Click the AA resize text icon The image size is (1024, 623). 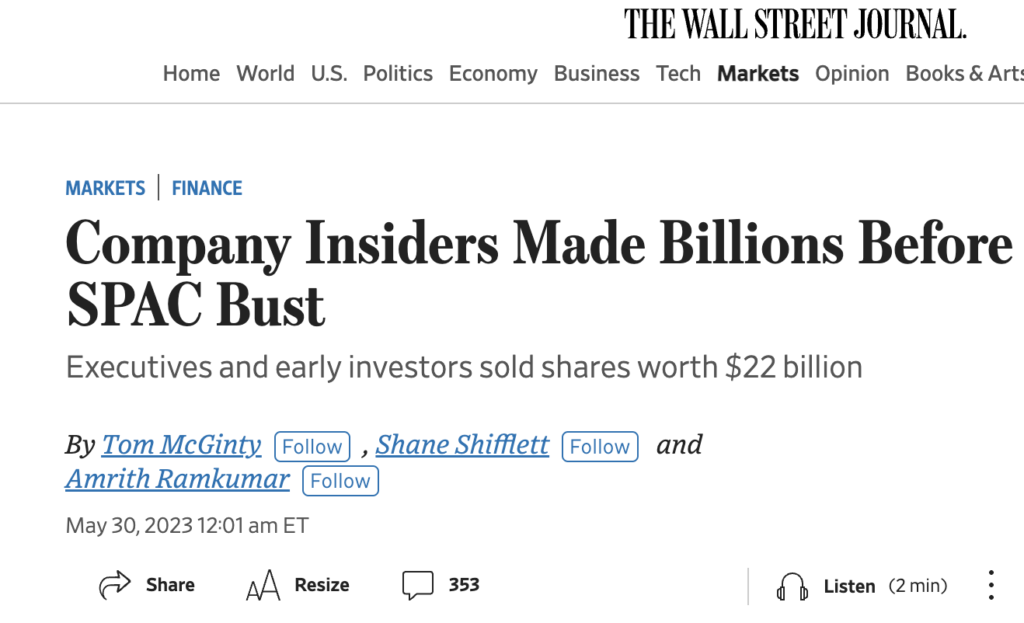pos(263,586)
